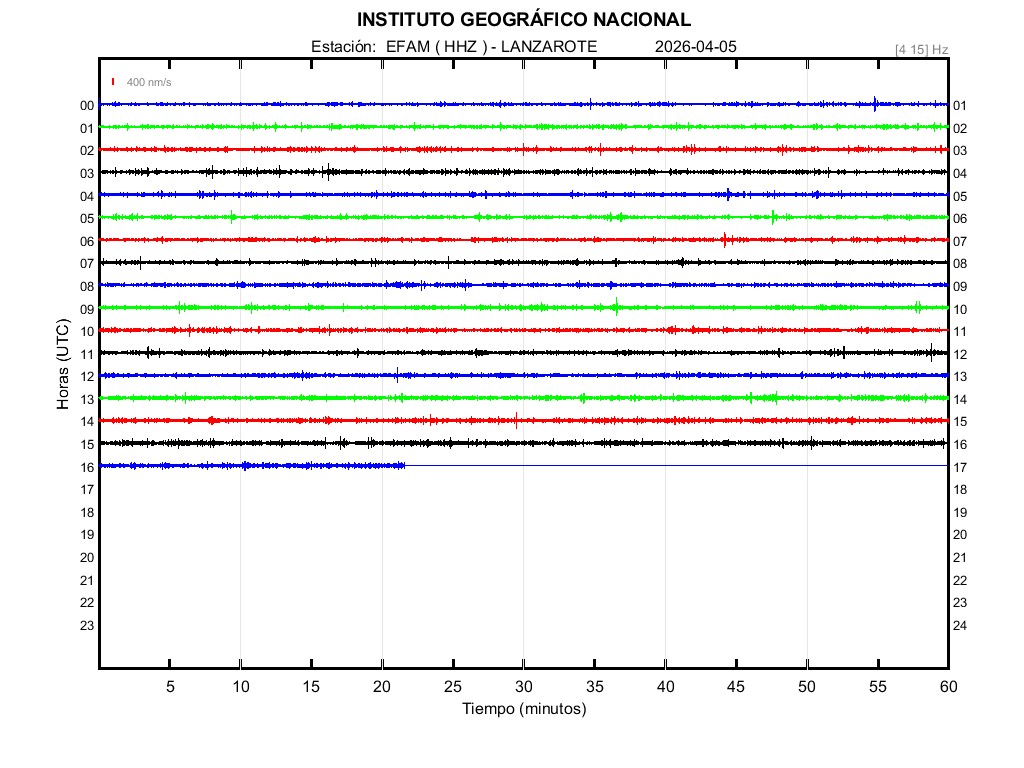Select the 5 minute tick label
The height and width of the screenshot is (768, 1024).
point(170,686)
